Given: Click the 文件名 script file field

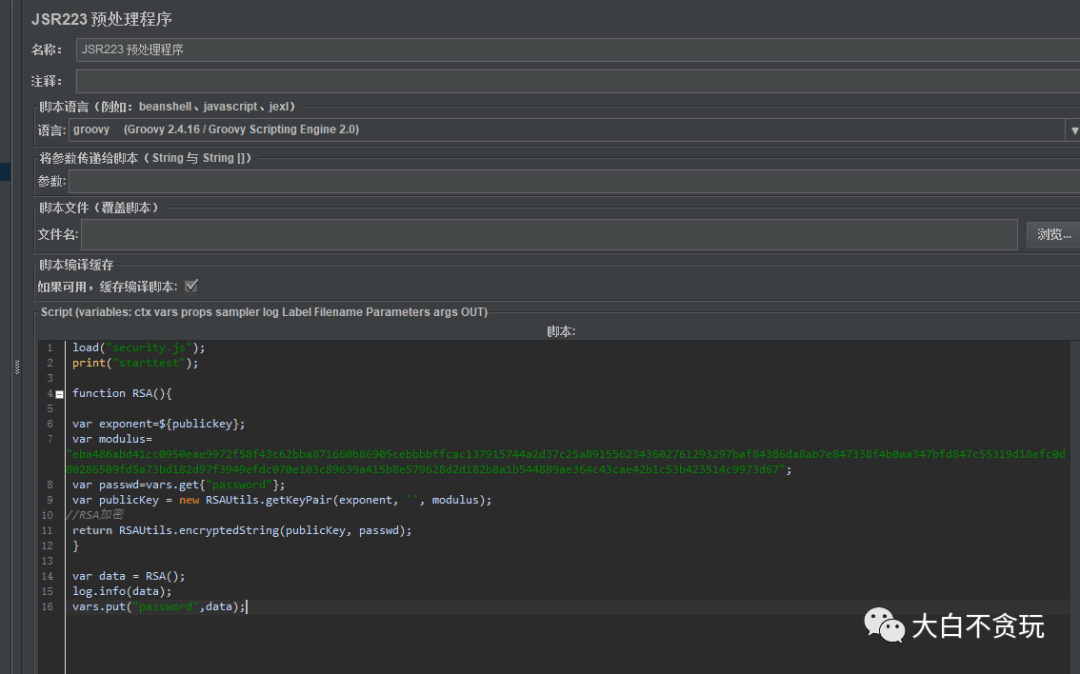Looking at the screenshot, I should point(549,234).
